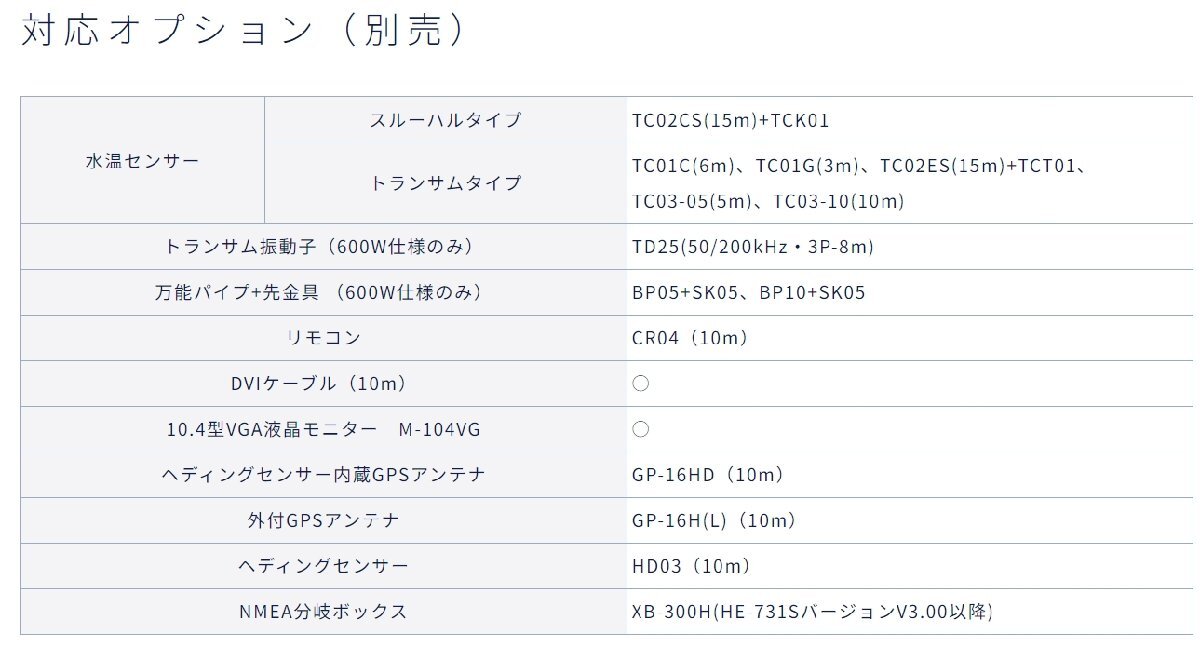Screen dimensions: 1200x647
Task: Select the リモコン label
Action: 323,338
